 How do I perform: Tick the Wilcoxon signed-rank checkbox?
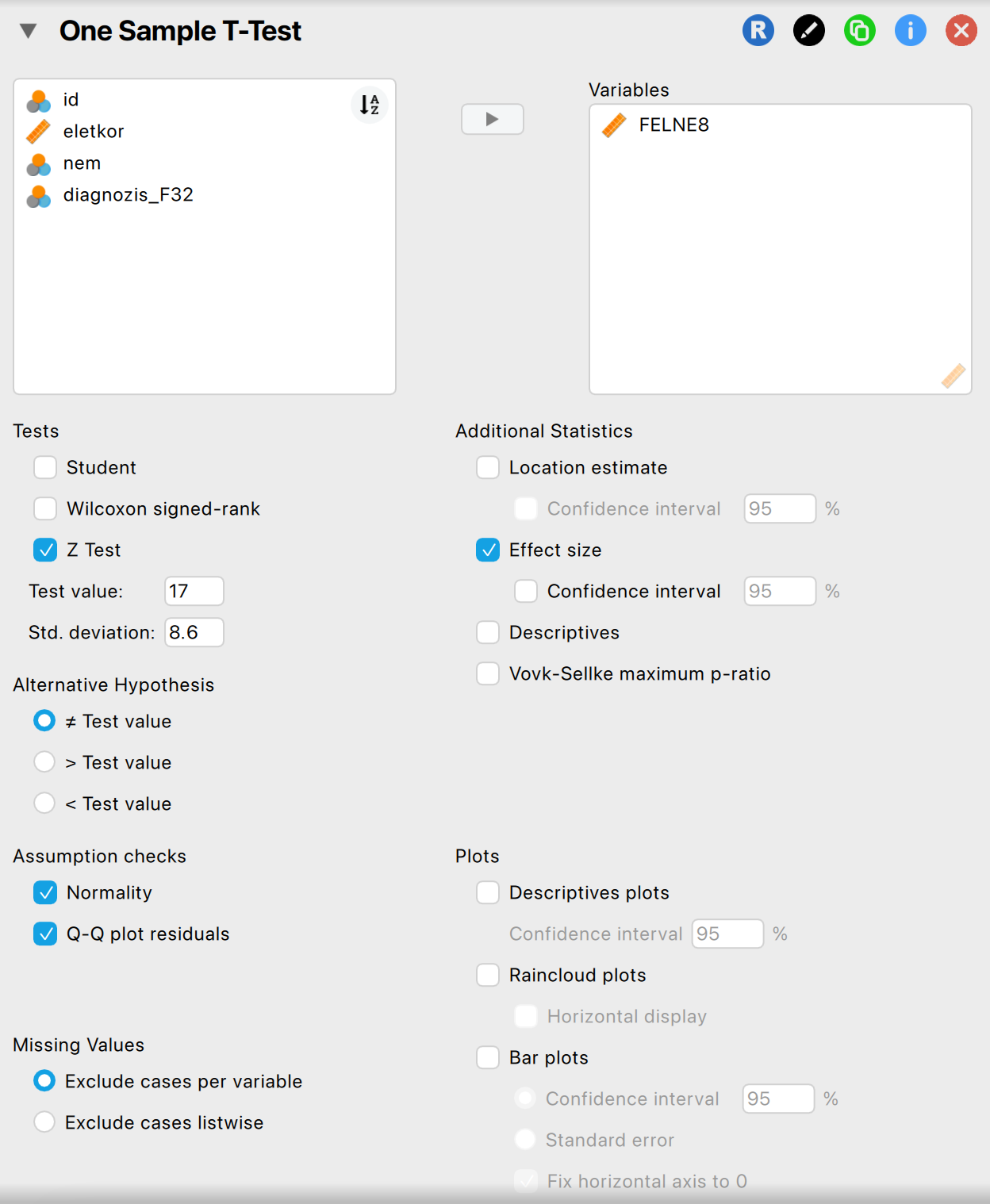click(45, 508)
